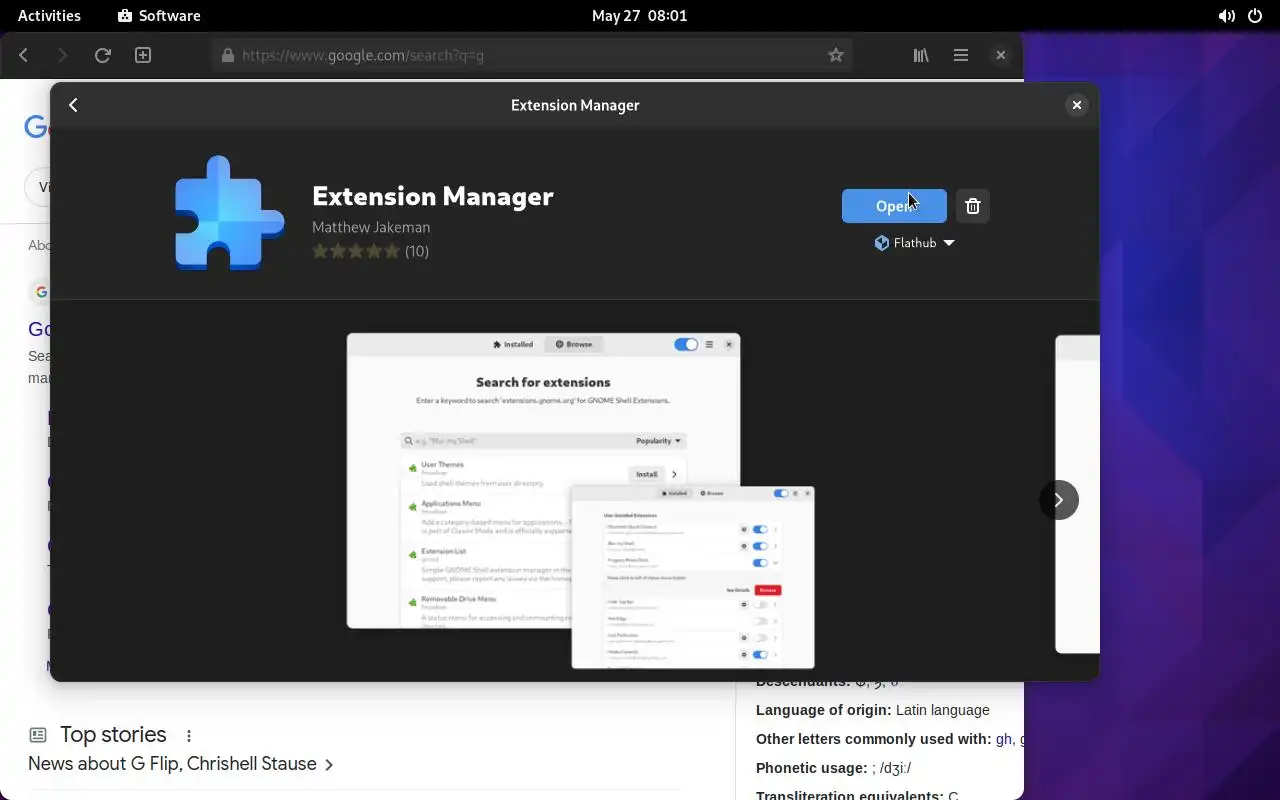Open the power menu icon in the top bar
The image size is (1280, 800).
pos(1255,16)
